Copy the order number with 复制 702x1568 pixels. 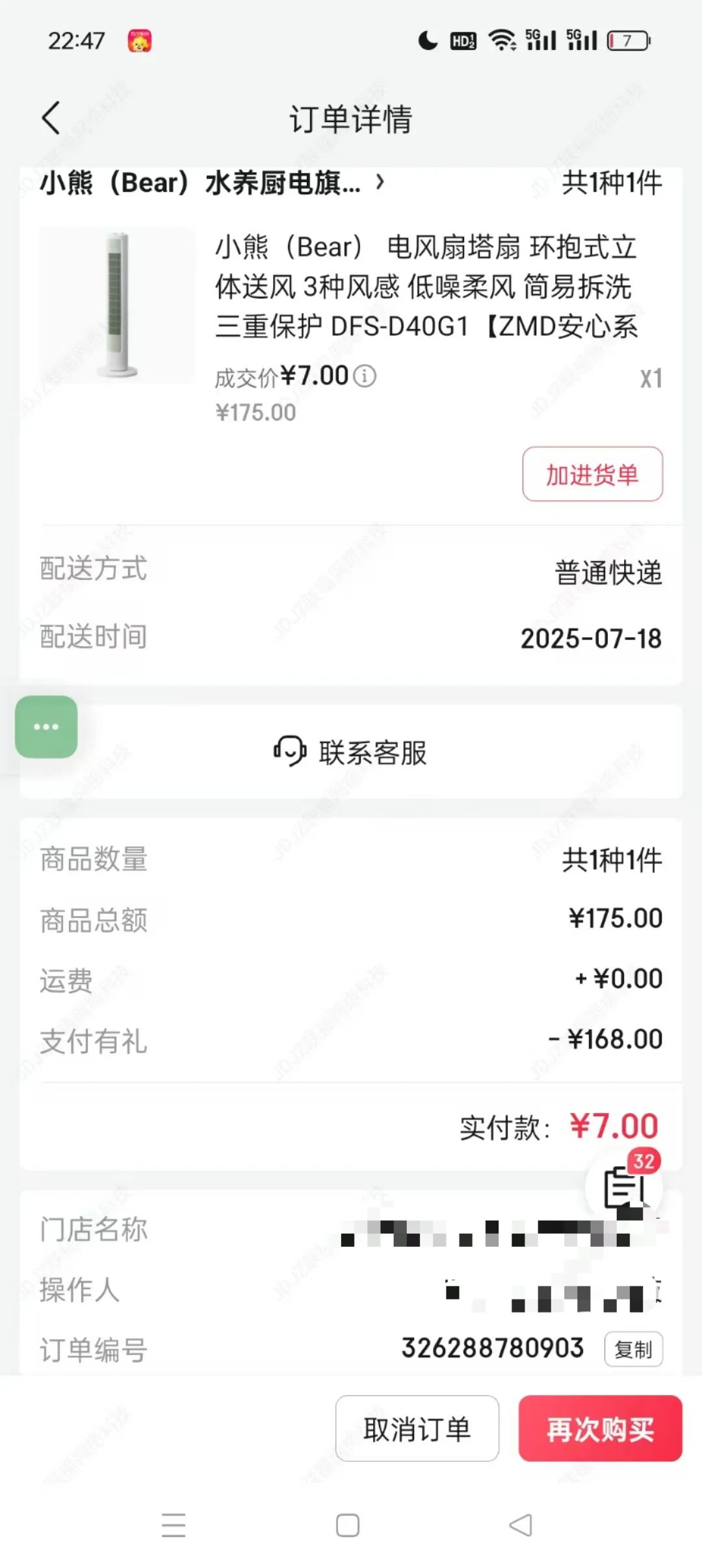pos(633,1350)
